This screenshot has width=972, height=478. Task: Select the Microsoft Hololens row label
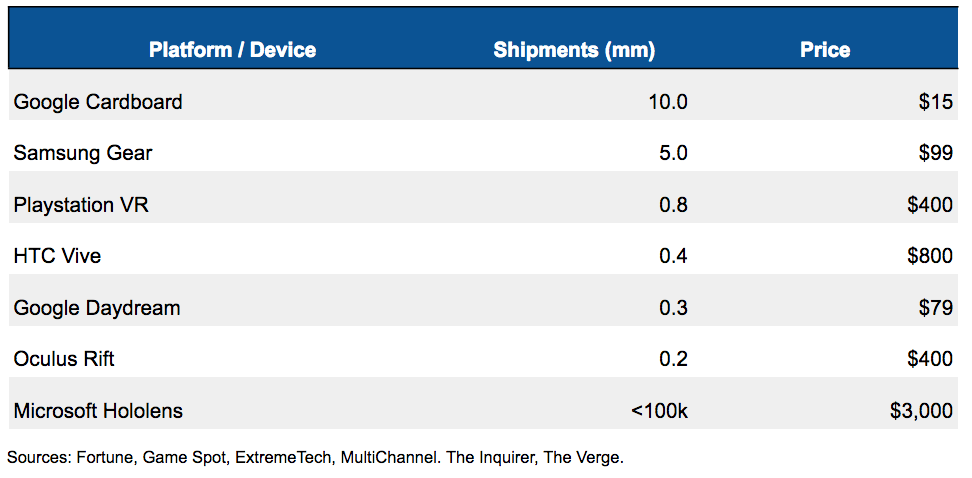coord(98,410)
